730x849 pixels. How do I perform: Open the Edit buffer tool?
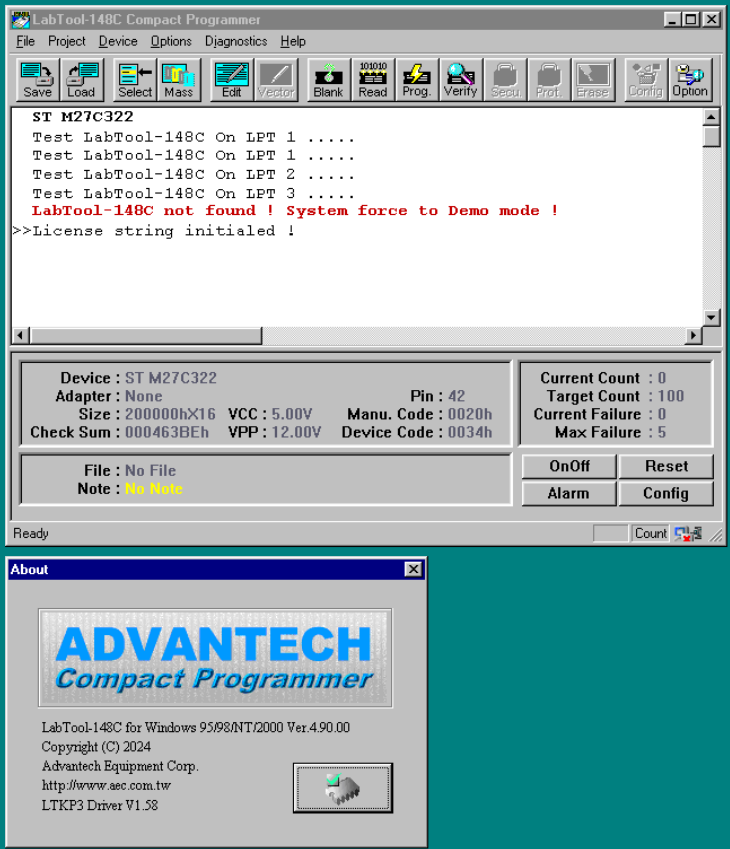point(232,80)
